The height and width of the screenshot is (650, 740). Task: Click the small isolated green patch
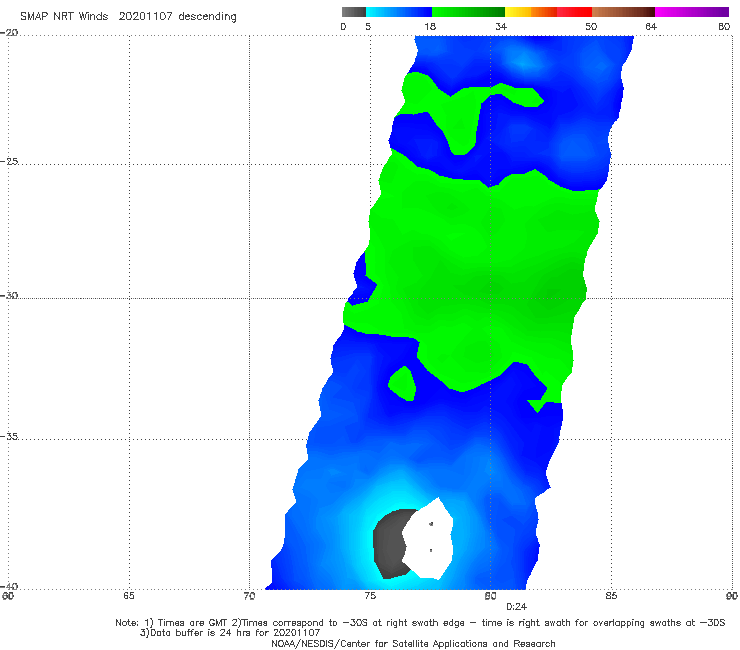pyautogui.click(x=403, y=384)
